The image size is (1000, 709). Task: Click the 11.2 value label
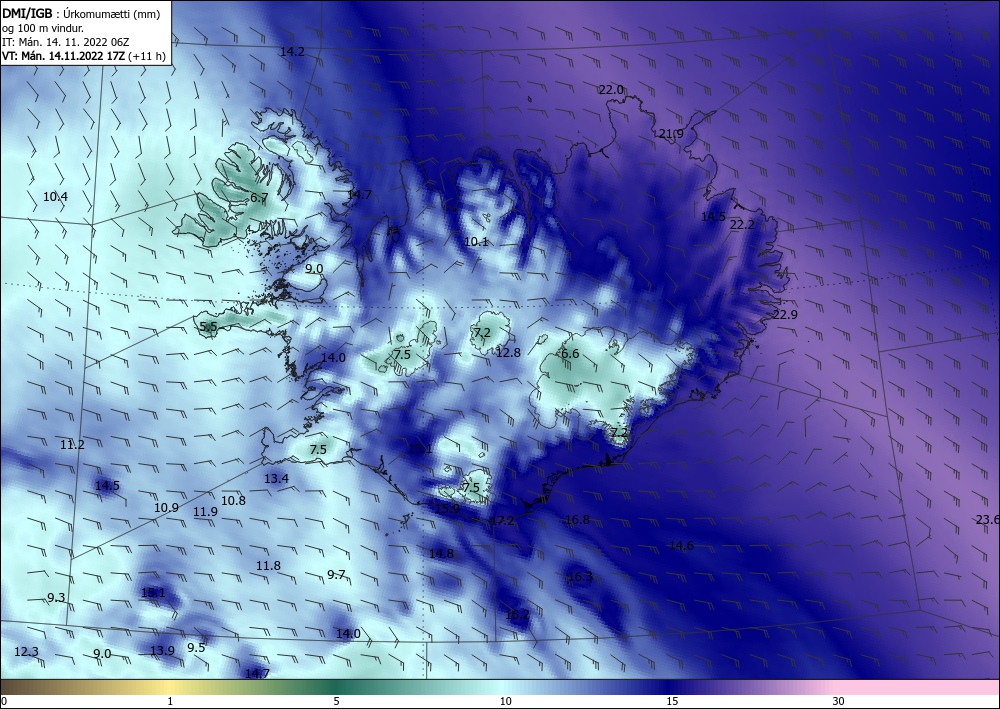pos(72,444)
